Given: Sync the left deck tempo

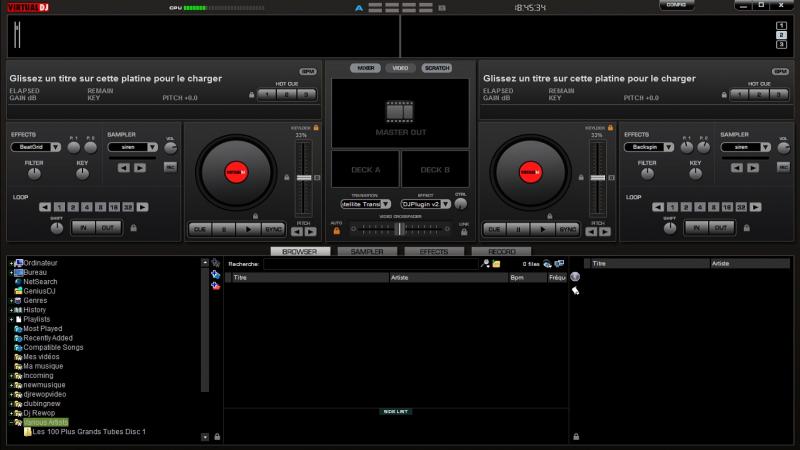Looking at the screenshot, I should click(273, 230).
